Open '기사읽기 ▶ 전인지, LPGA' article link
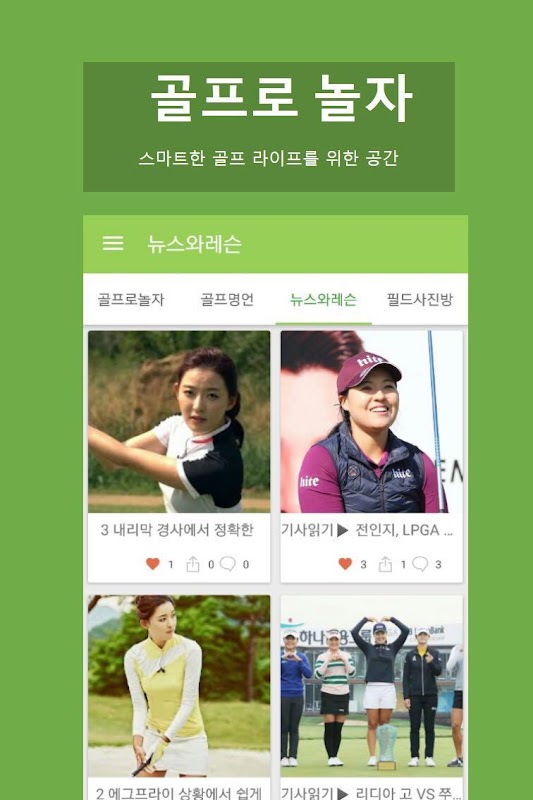Viewport: 533px width, 800px height. pos(367,531)
